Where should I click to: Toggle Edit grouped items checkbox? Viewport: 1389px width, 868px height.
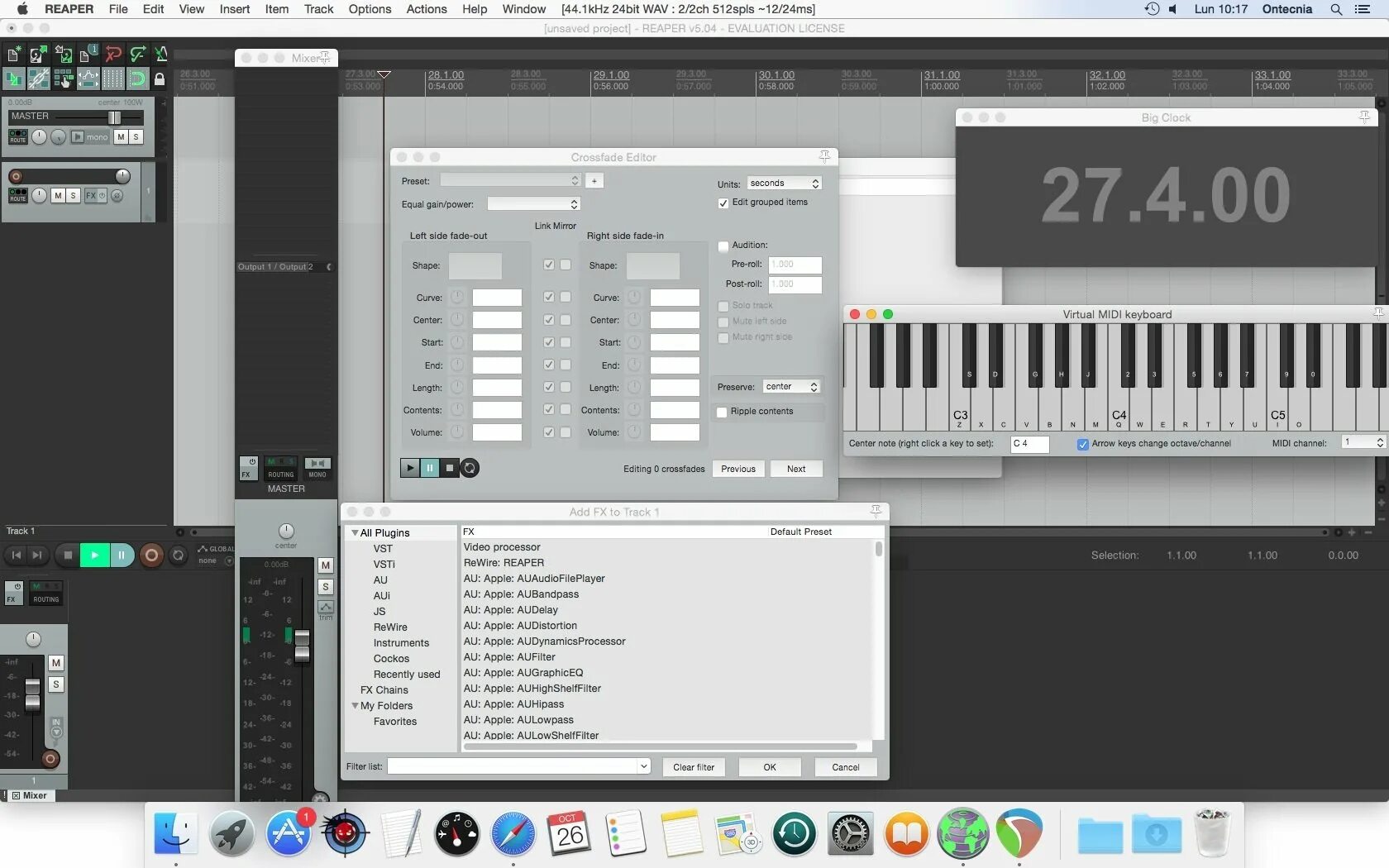tap(723, 203)
